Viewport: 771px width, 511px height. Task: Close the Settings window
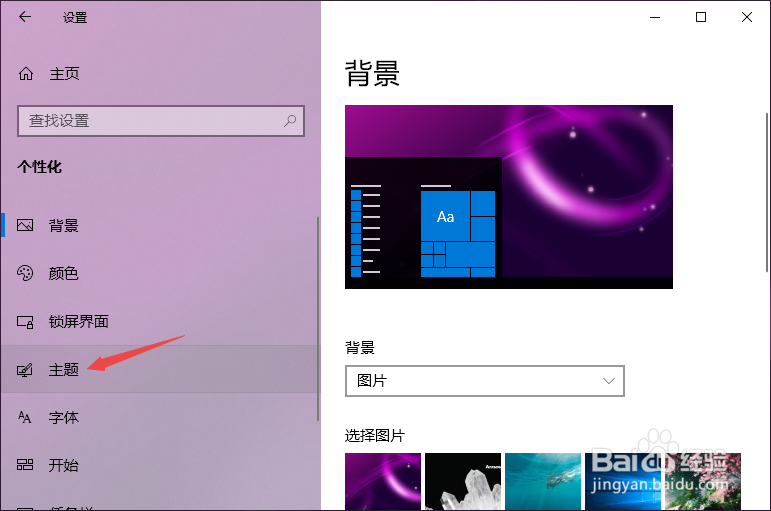point(746,17)
